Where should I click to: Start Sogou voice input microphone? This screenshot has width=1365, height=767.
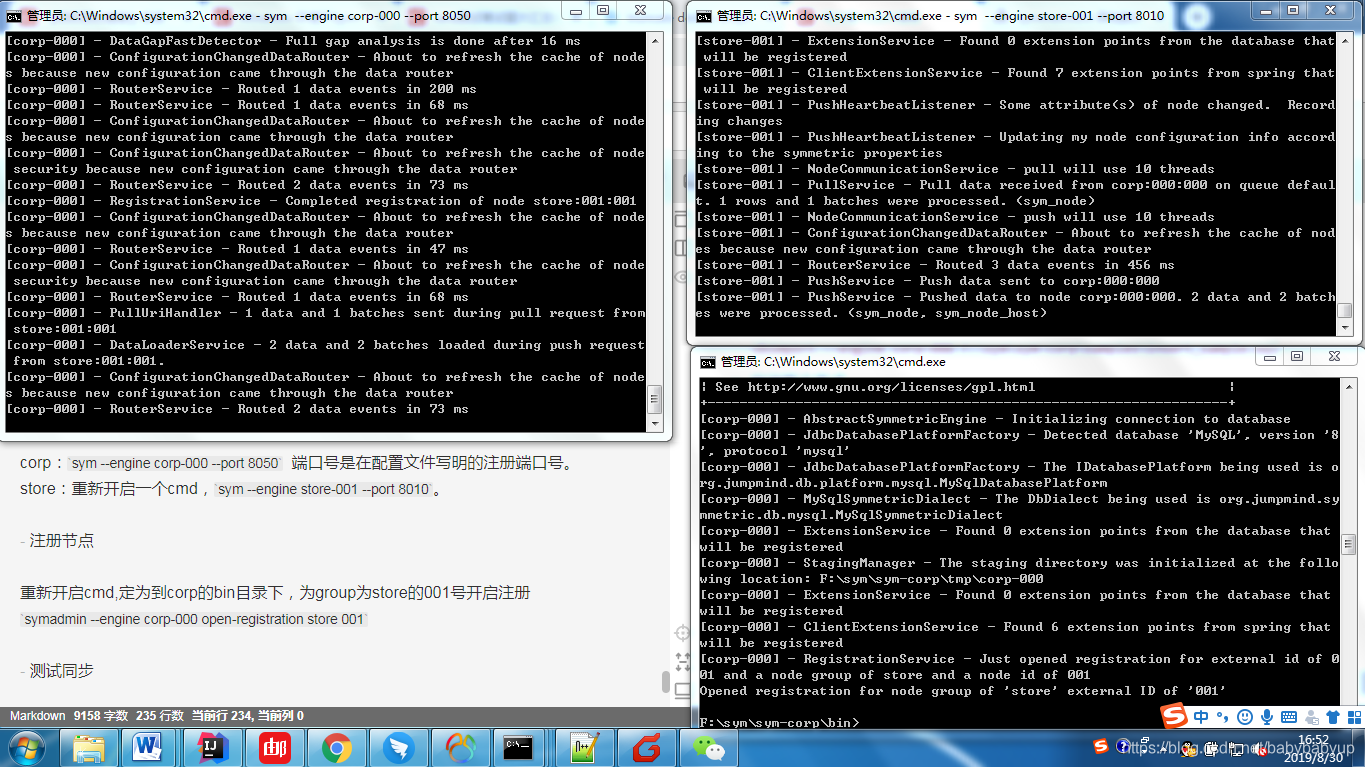point(1266,717)
